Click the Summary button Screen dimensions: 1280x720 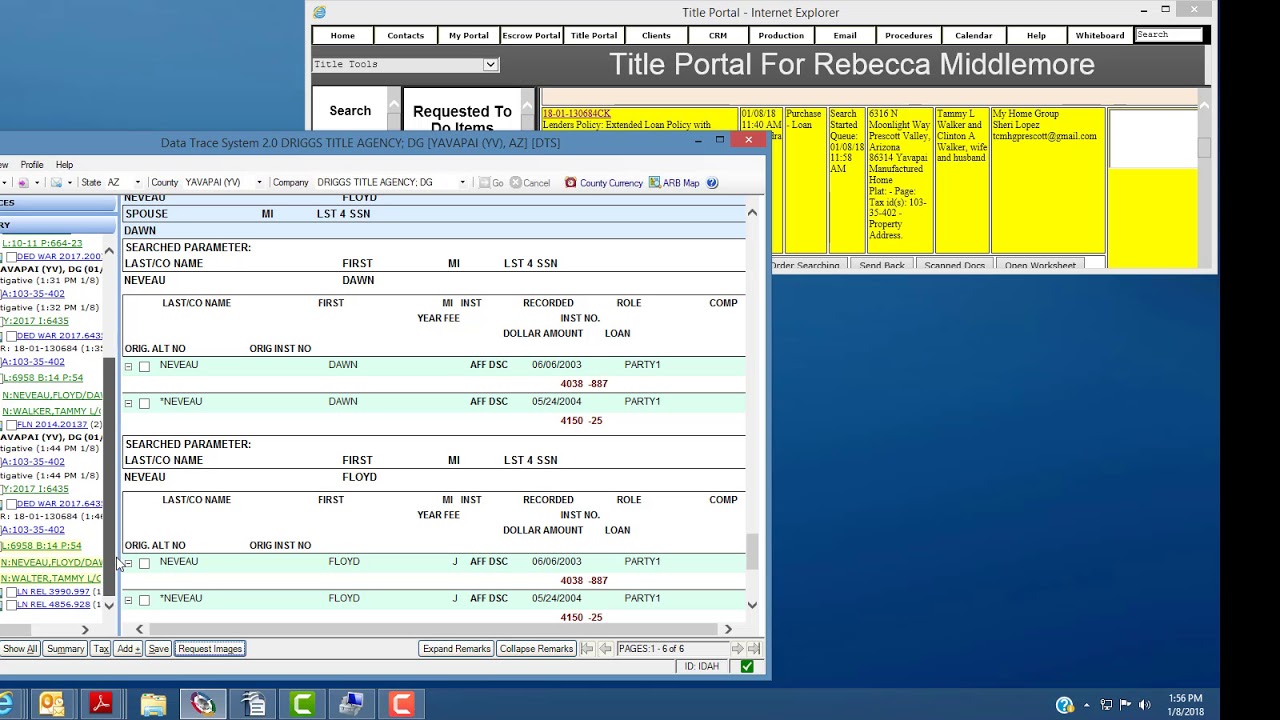pos(65,649)
